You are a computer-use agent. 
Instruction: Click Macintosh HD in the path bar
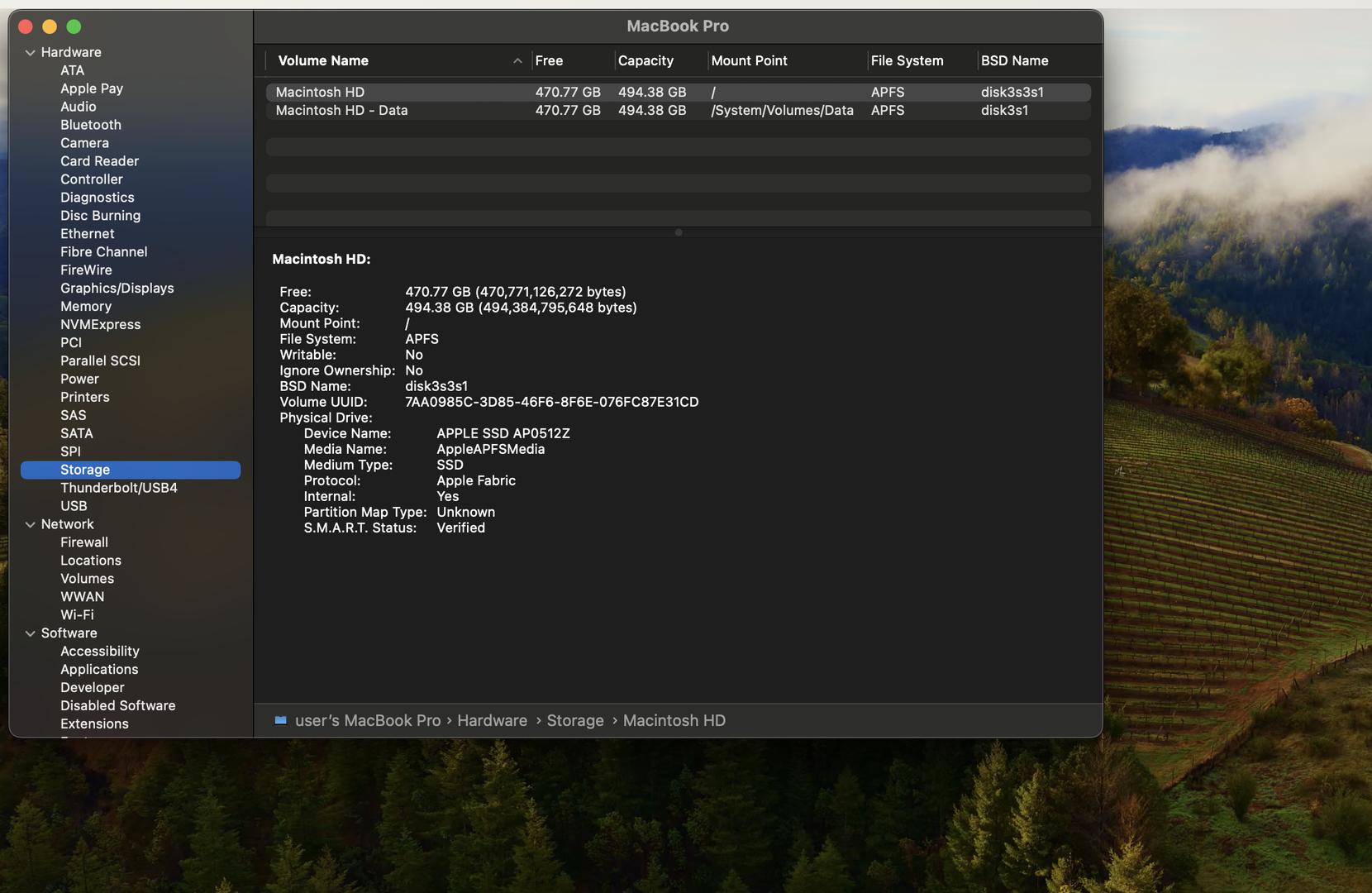click(674, 721)
